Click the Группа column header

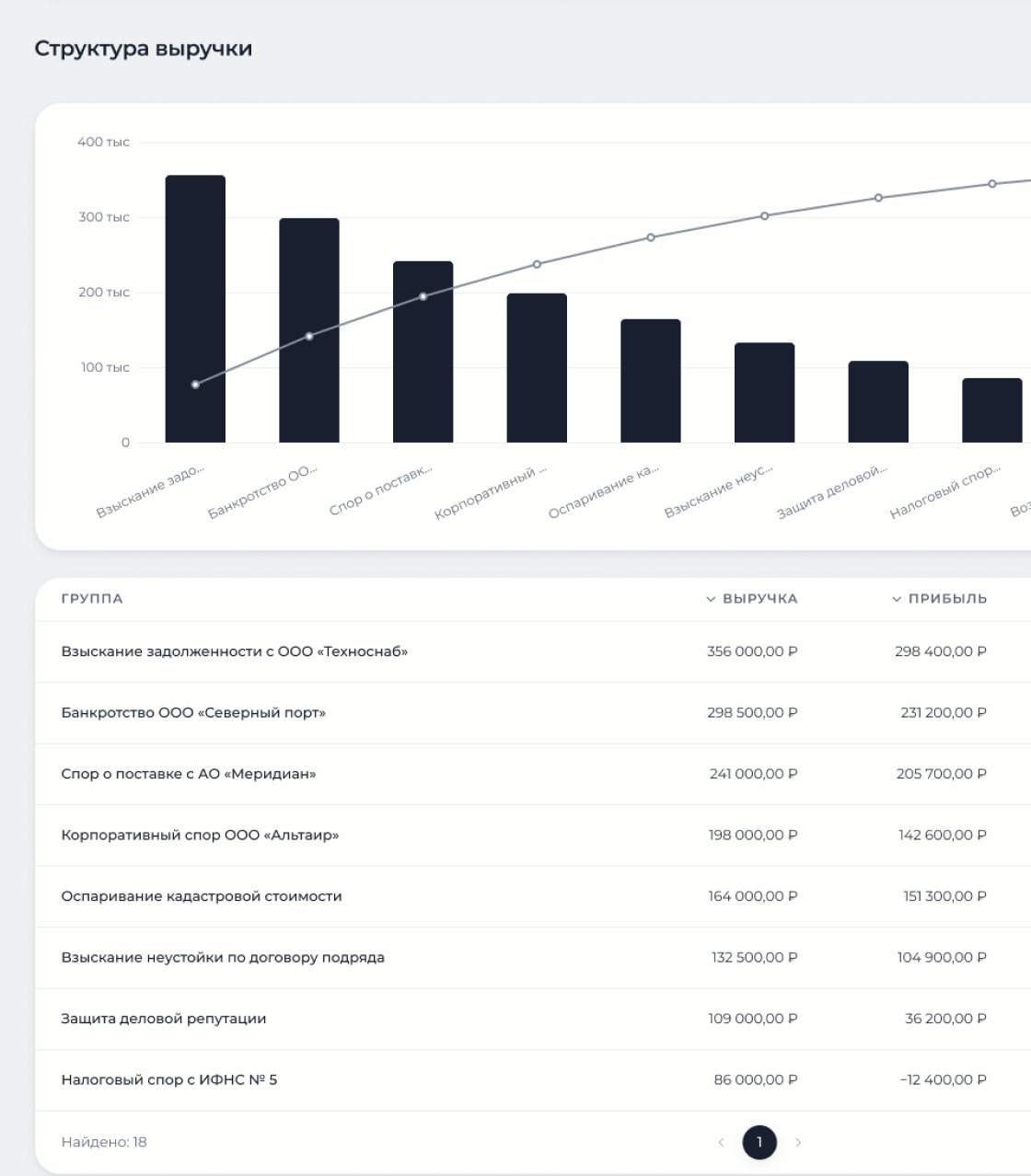pyautogui.click(x=92, y=599)
